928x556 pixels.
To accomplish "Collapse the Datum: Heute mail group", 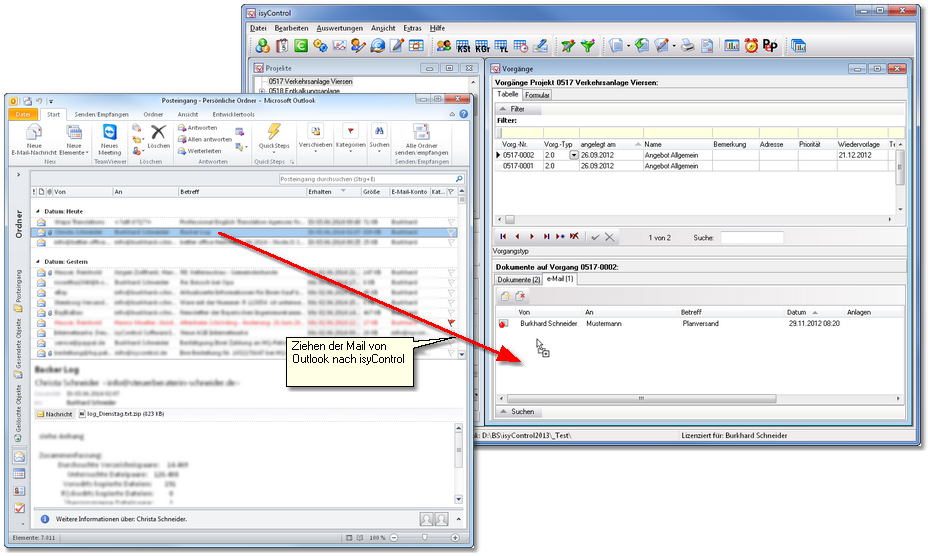I will (x=38, y=212).
